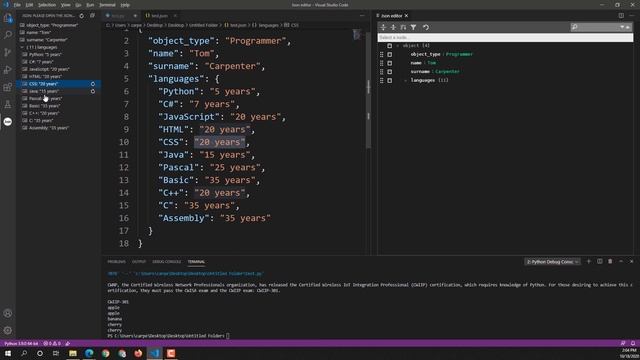The height and width of the screenshot is (360, 640).
Task: Open Microsoft Edge from taskbar
Action: point(89,353)
